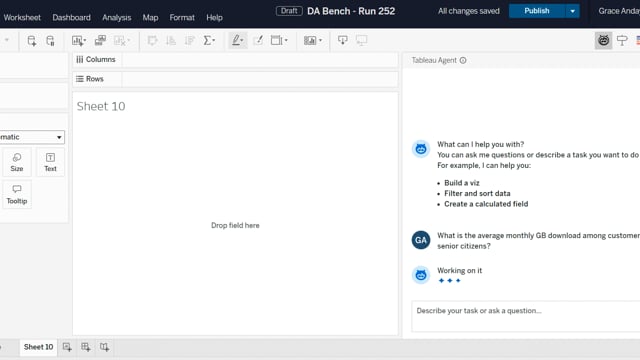Select the Sheet 10 tab

(x=38, y=347)
